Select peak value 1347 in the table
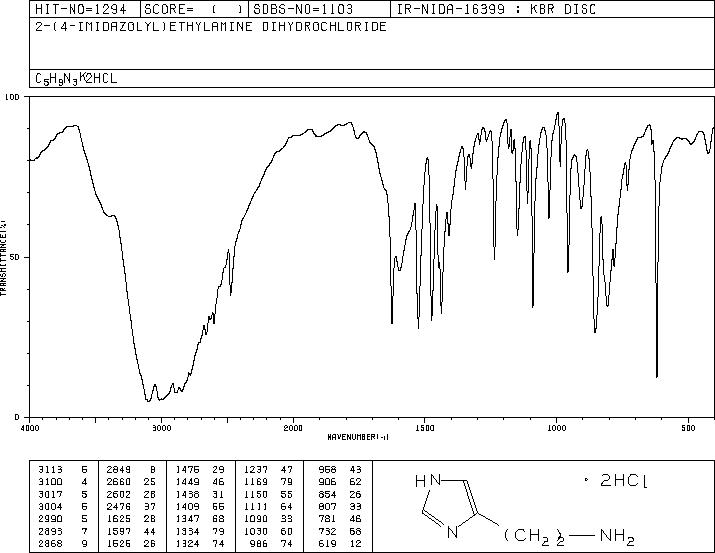The width and height of the screenshot is (715, 553). (187, 519)
